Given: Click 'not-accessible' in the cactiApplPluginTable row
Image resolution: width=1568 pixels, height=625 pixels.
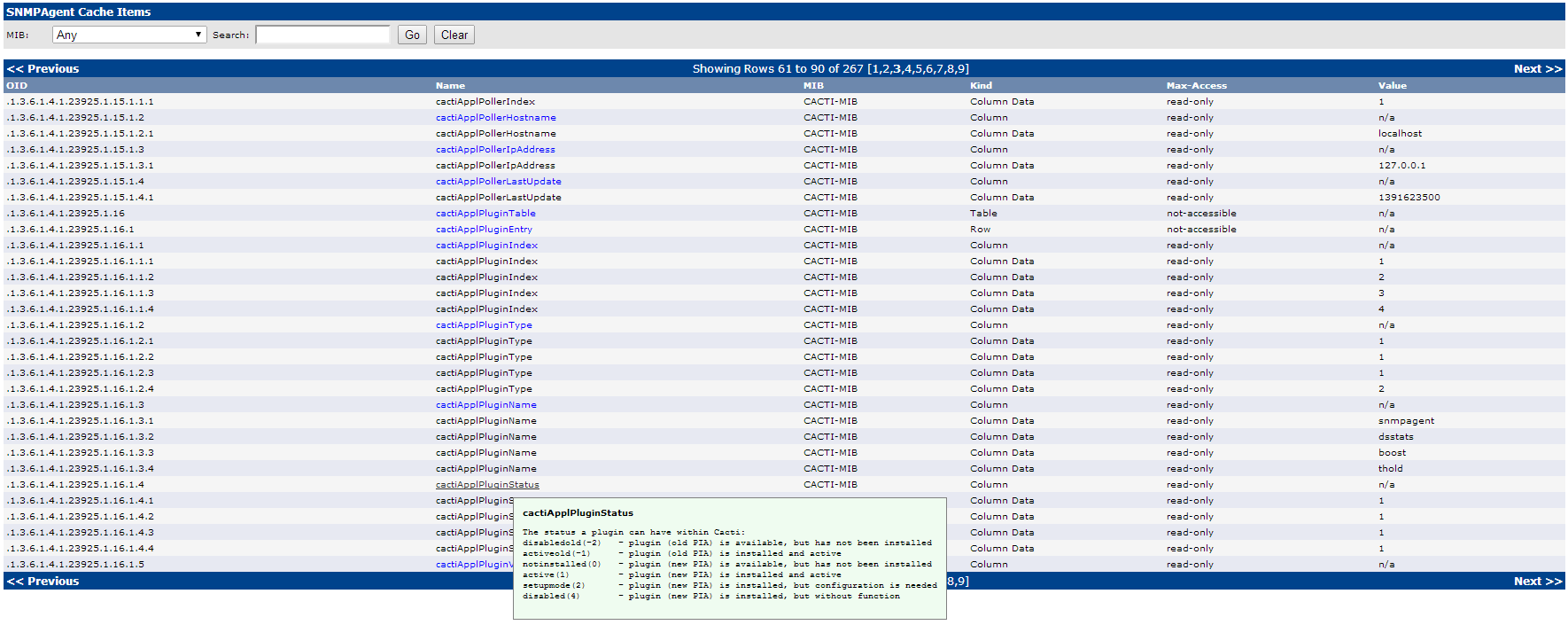Looking at the screenshot, I should [x=1201, y=214].
